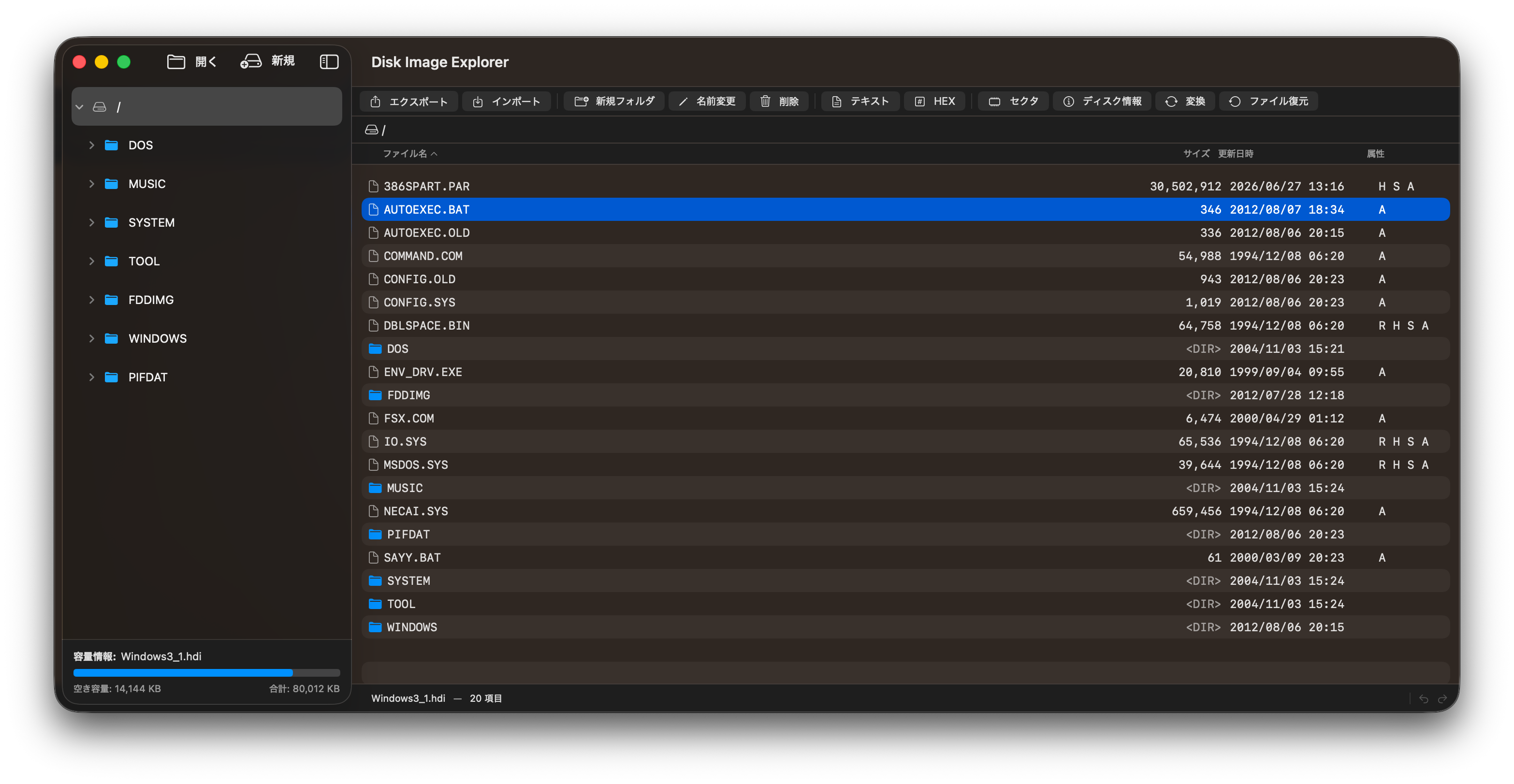Screen dimensions: 1514x784
Task: Select the CONFIG.OLD file row
Action: [905, 279]
